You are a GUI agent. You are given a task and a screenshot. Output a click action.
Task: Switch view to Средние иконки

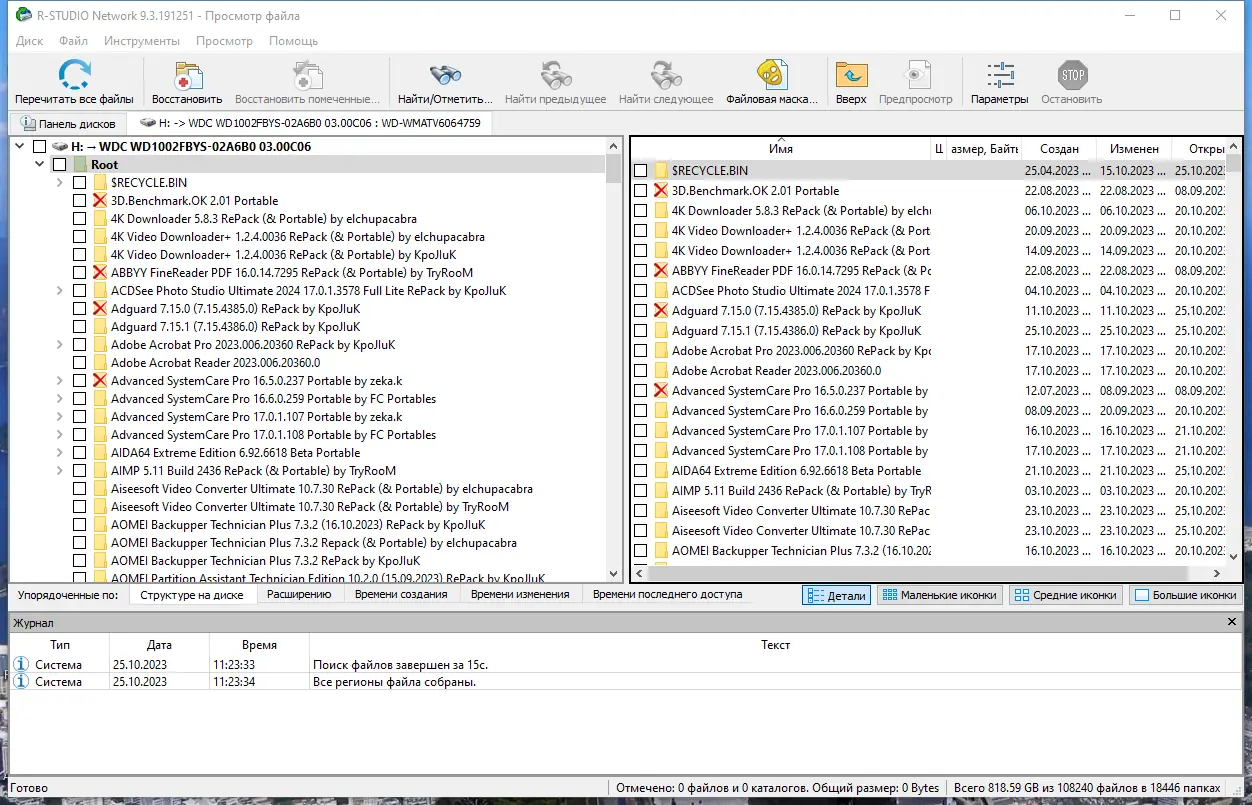click(1064, 595)
